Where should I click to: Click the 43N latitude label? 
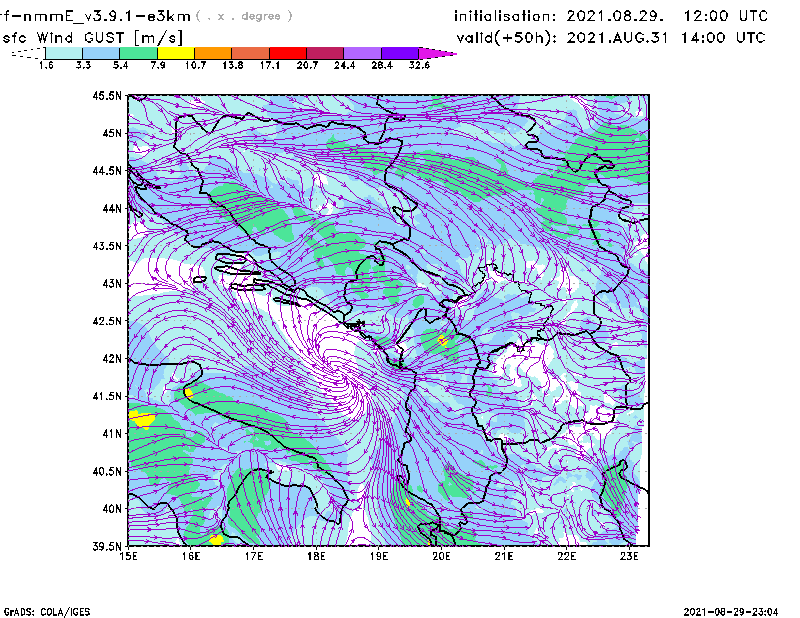click(x=112, y=283)
